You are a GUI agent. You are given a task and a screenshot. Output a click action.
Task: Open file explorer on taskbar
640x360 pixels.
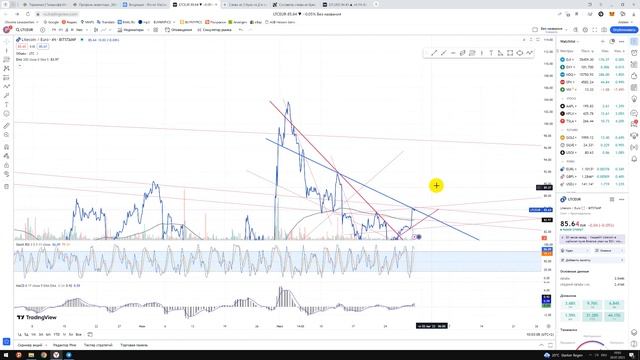31,355
